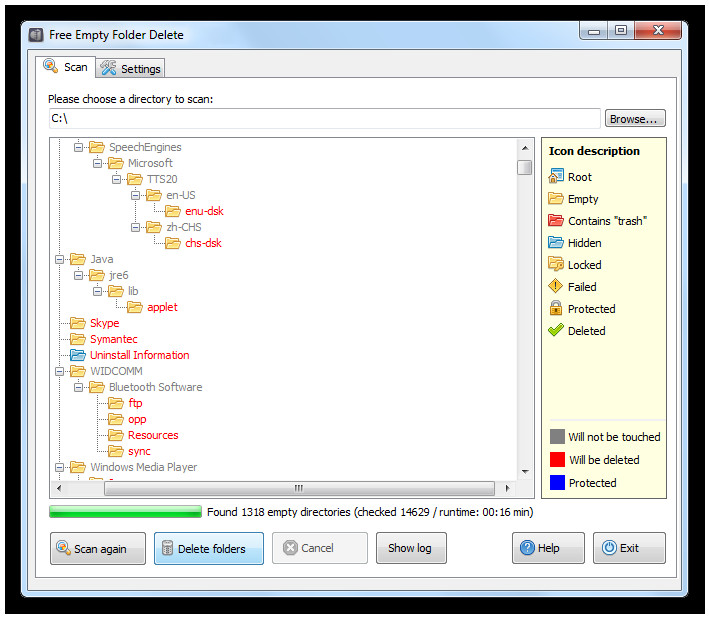709x618 pixels.
Task: Click the folder icon beside chs-dsk
Action: [173, 243]
